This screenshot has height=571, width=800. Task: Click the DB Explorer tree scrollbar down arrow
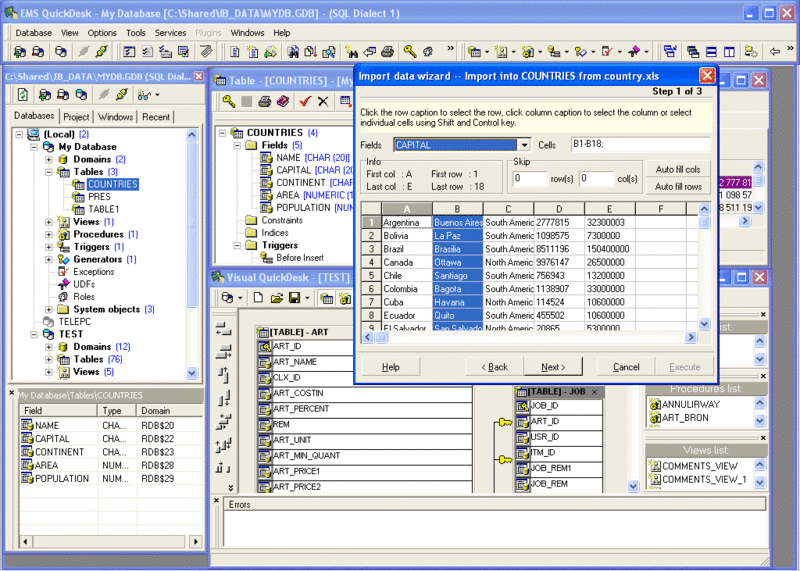tap(192, 373)
